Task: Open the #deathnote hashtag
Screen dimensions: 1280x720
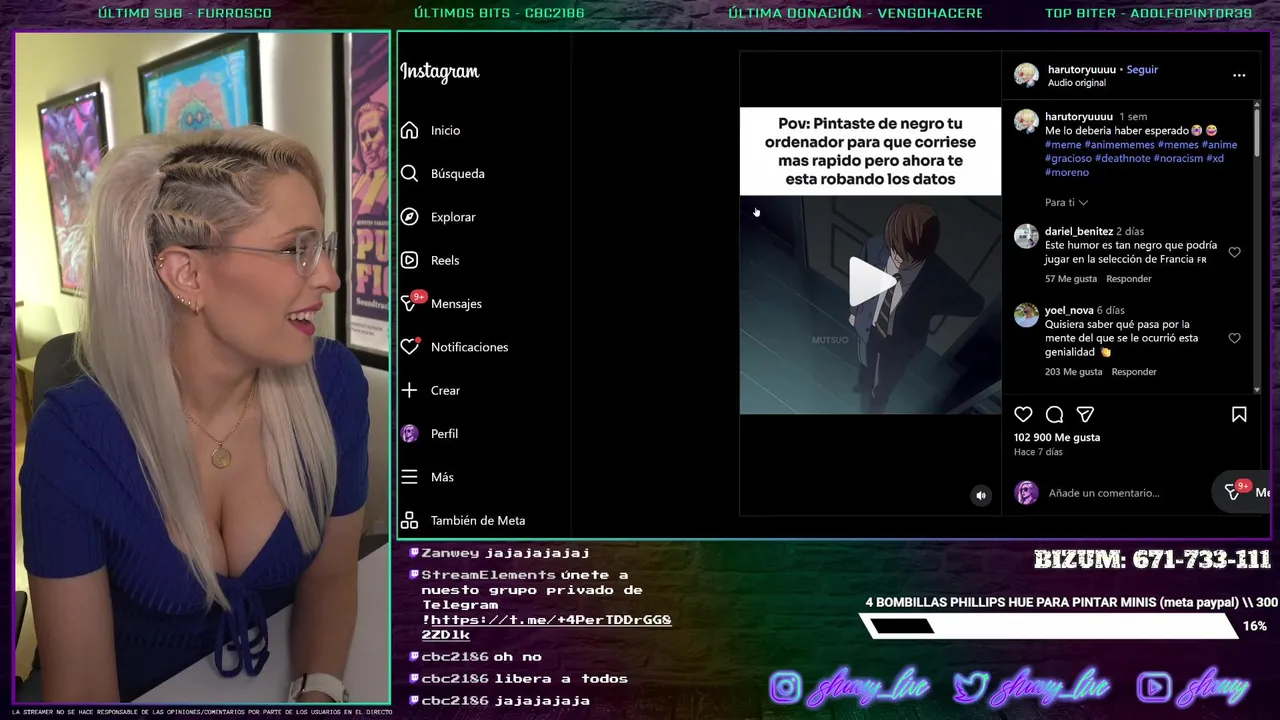Action: tap(1122, 158)
